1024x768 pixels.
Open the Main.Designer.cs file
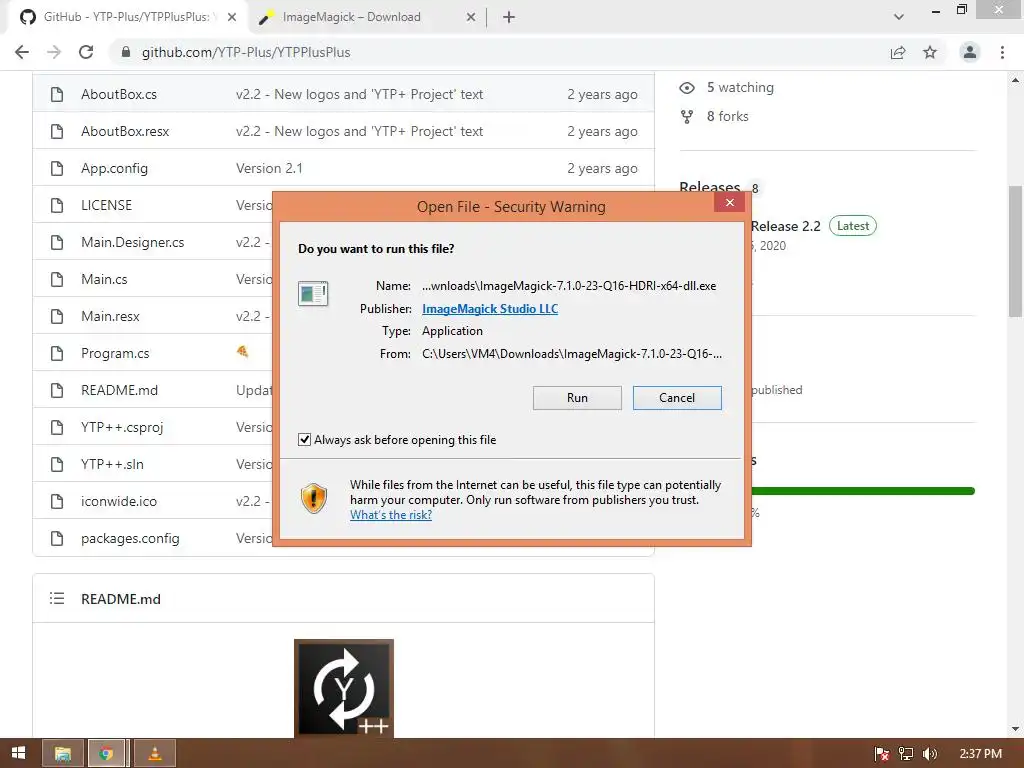(x=133, y=242)
